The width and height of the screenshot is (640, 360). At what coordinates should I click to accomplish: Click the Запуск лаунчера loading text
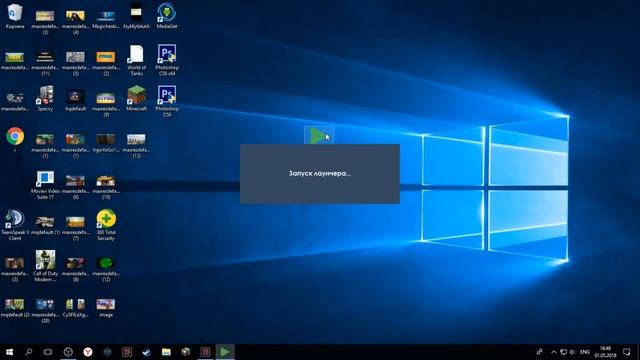point(320,173)
